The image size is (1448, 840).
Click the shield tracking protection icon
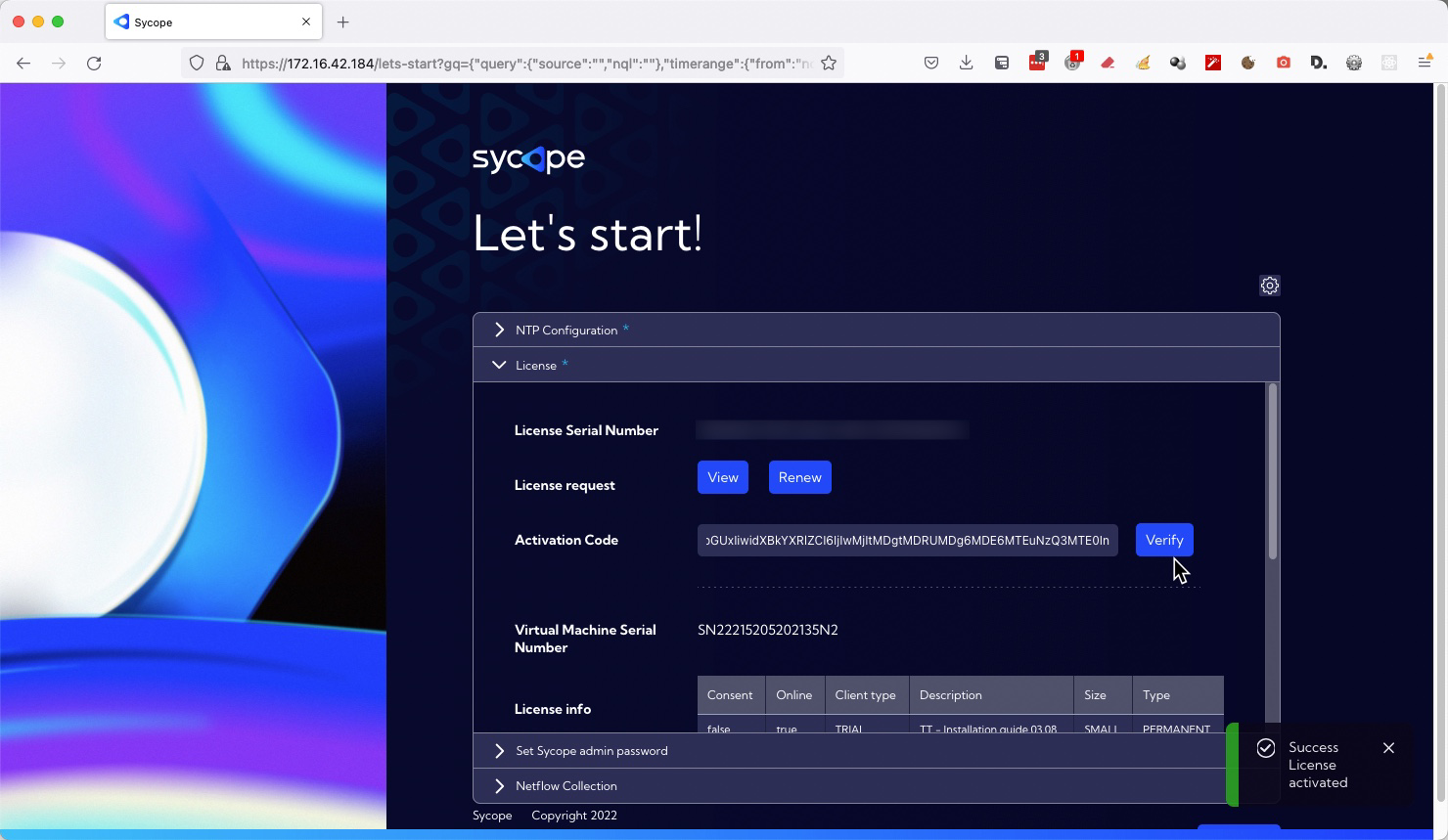coord(197,63)
